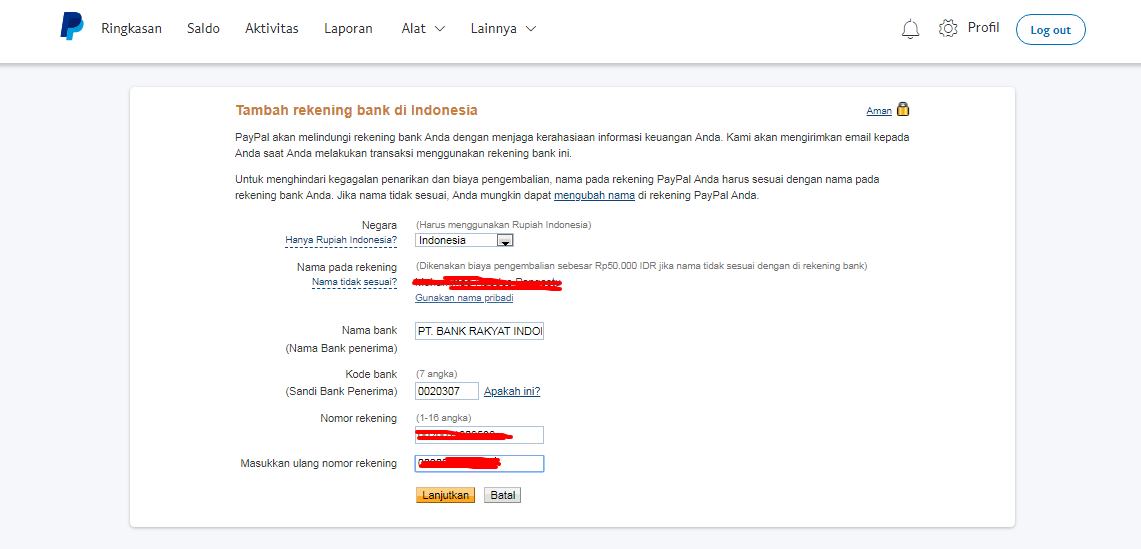Open the Laporan page
This screenshot has height=549, width=1141.
349,28
